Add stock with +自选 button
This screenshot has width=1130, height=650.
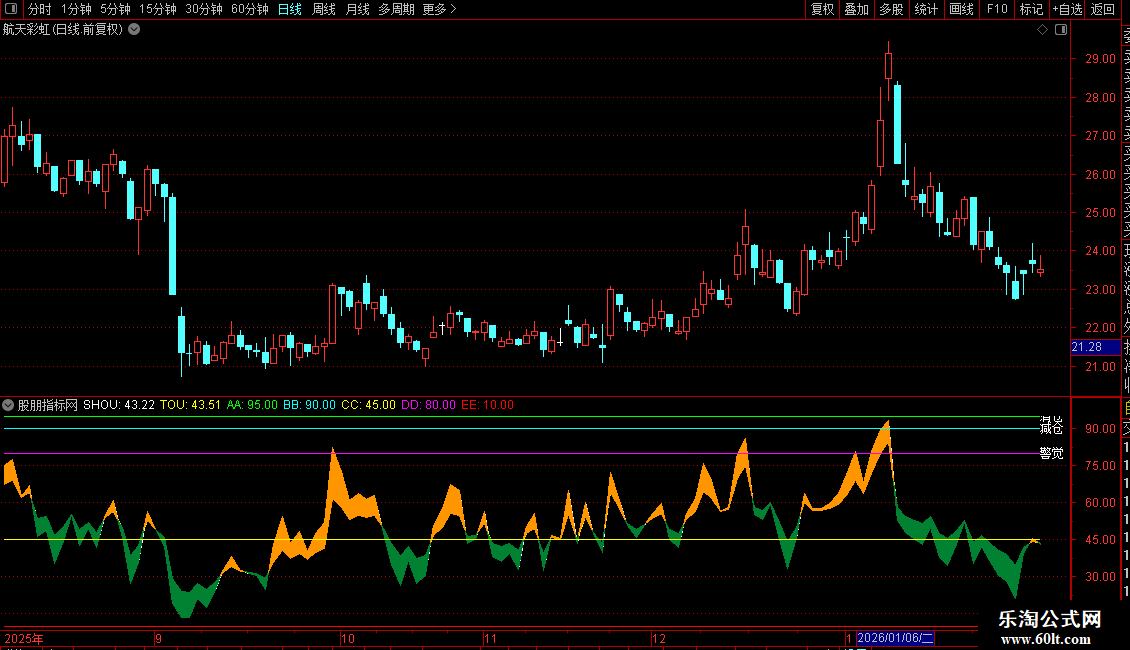tap(1067, 9)
